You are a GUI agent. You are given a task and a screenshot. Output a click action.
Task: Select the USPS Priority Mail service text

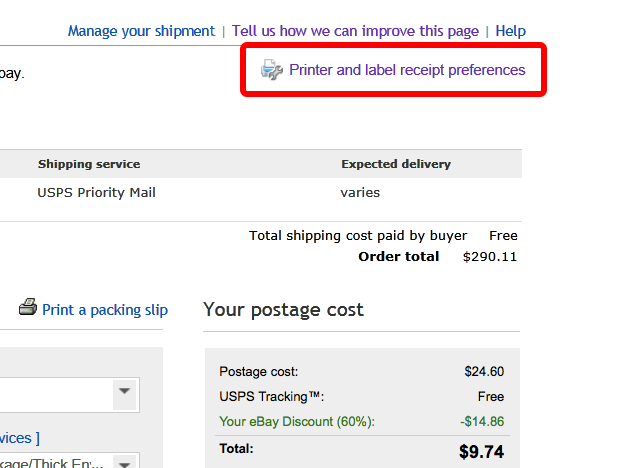[x=97, y=192]
